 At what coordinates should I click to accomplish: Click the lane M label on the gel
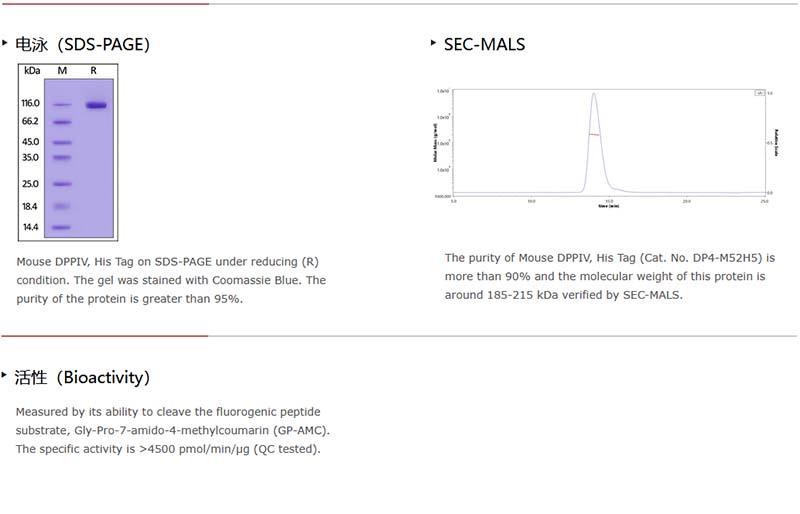click(62, 71)
